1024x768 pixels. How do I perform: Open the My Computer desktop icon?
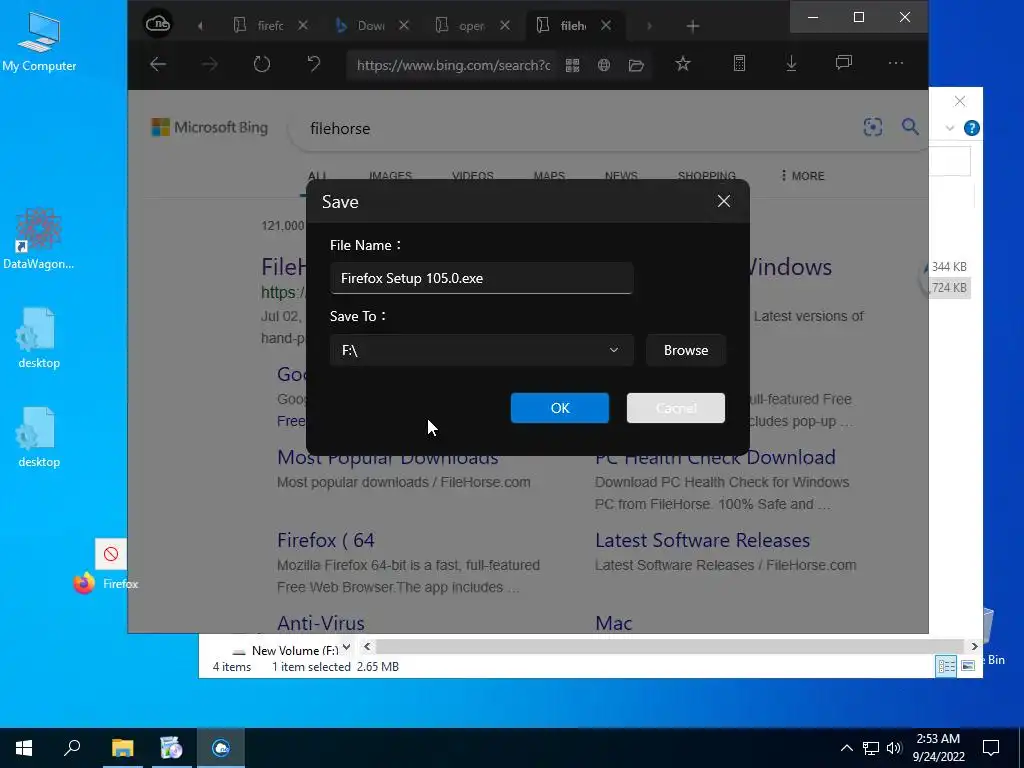point(39,40)
